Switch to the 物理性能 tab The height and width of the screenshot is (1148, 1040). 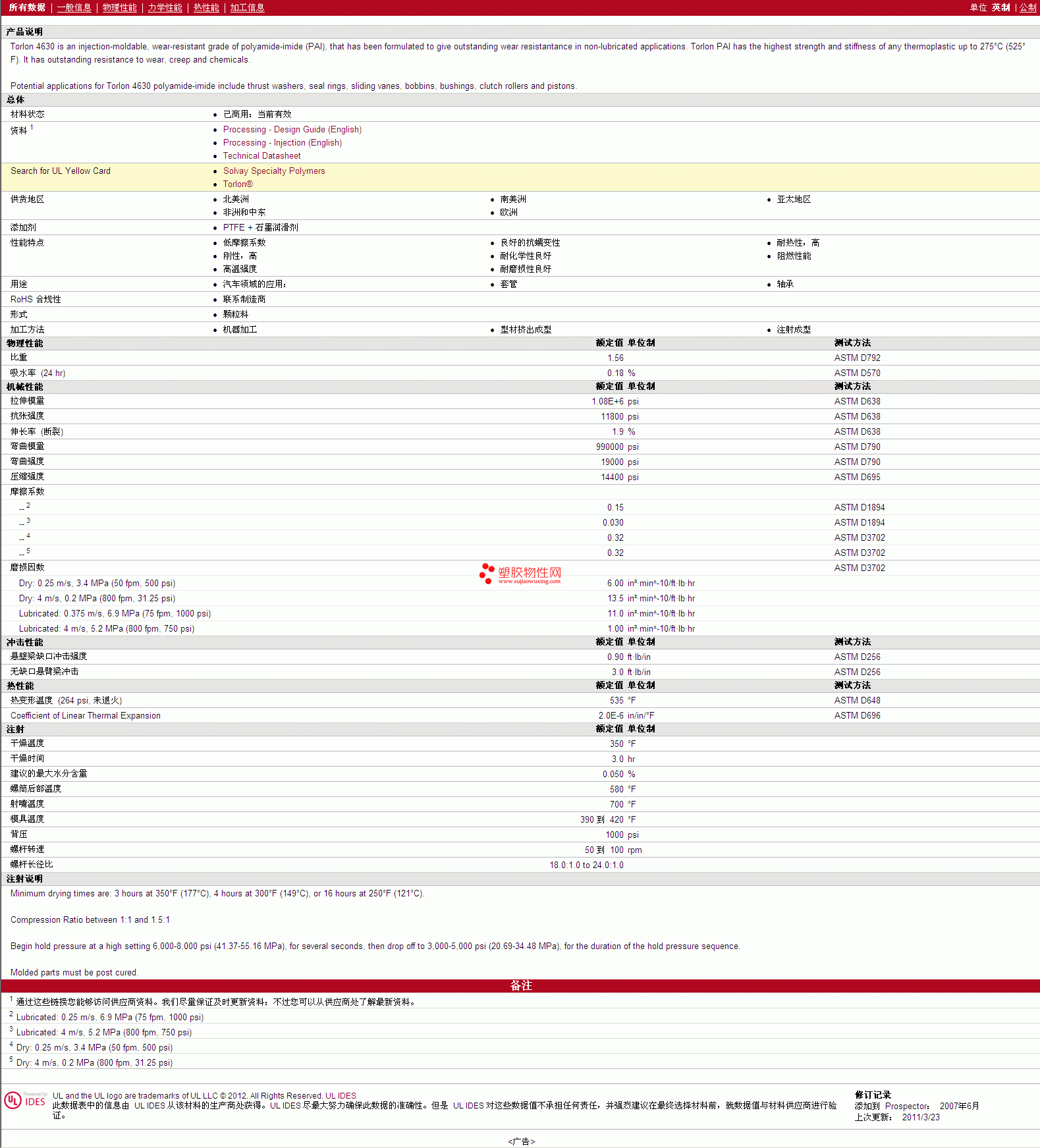120,8
